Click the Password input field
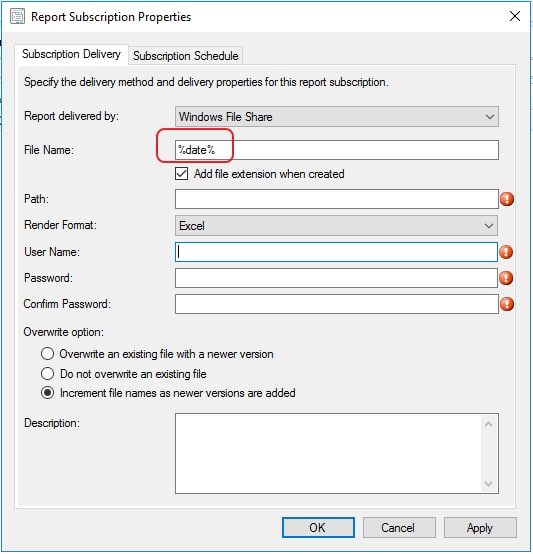Viewport: 533px width, 554px height. [336, 278]
